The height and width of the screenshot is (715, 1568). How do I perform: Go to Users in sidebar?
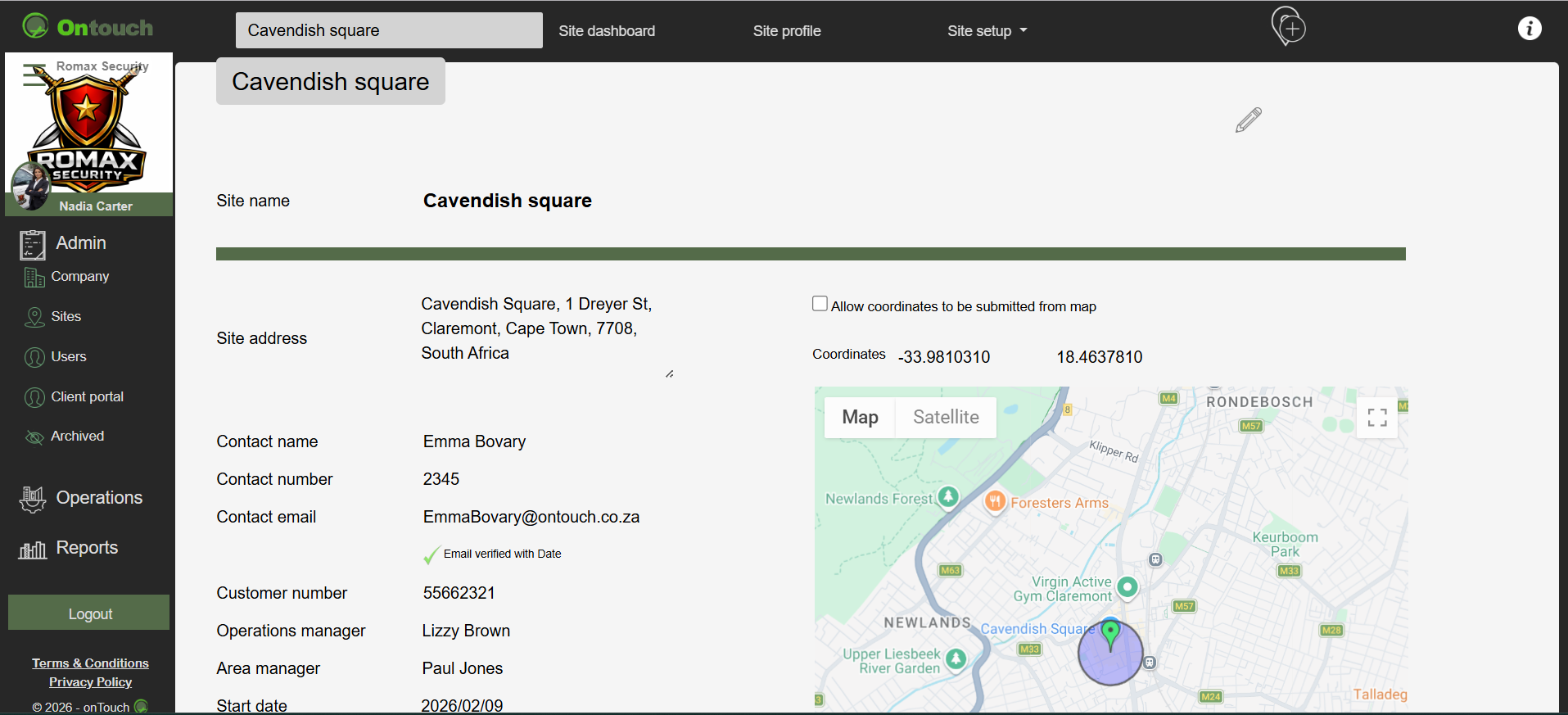pos(68,357)
